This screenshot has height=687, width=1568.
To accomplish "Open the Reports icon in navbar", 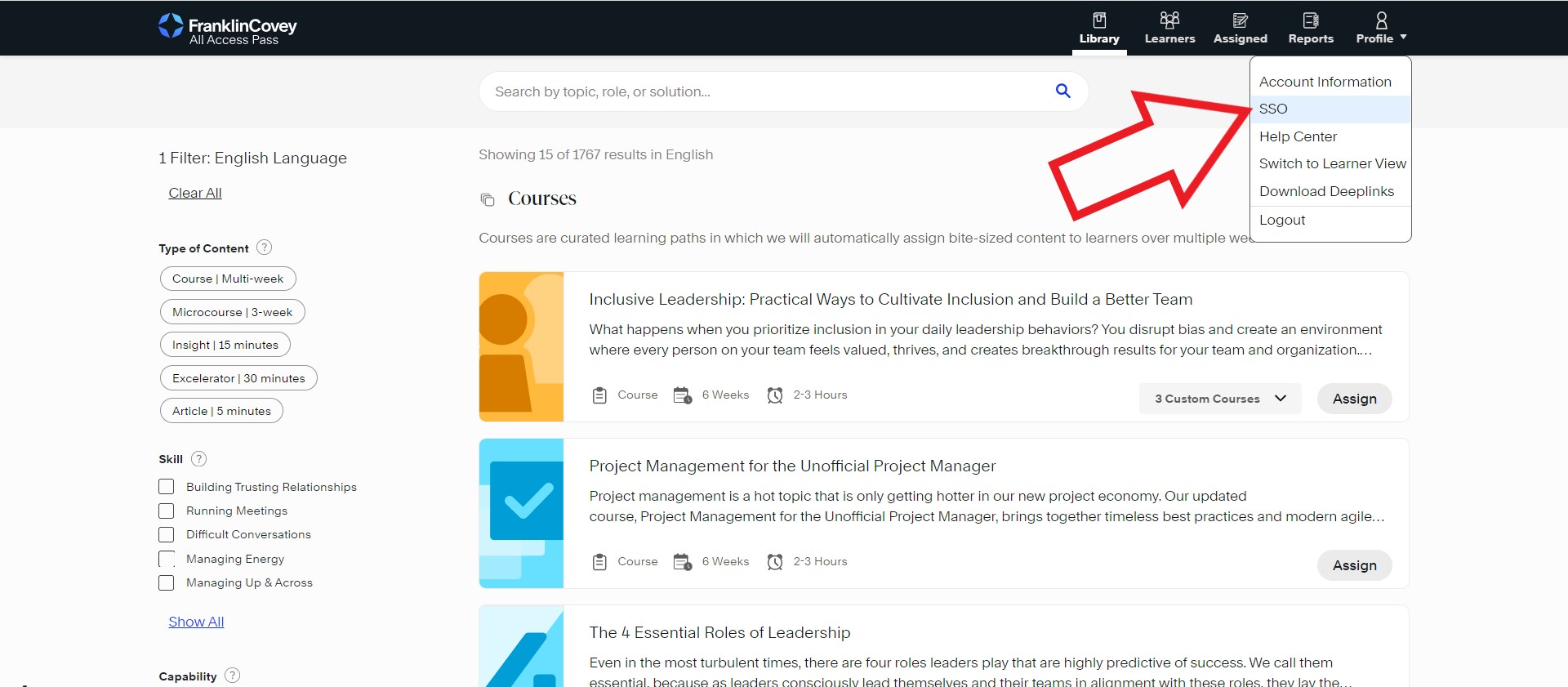I will [1310, 20].
